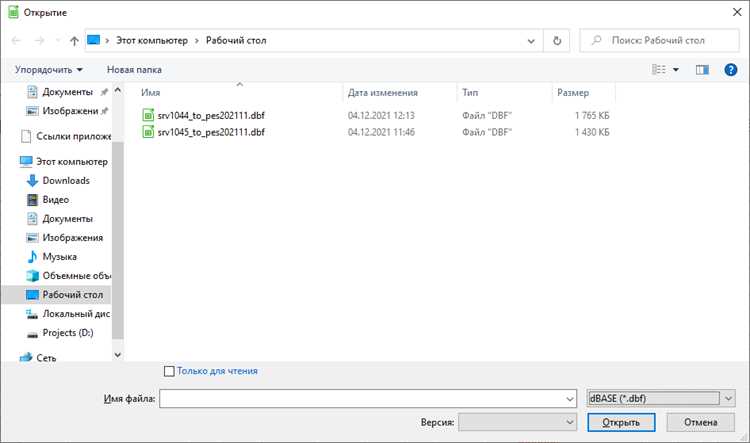This screenshot has height=443, width=750.
Task: Navigate up one folder level
Action: 74,41
